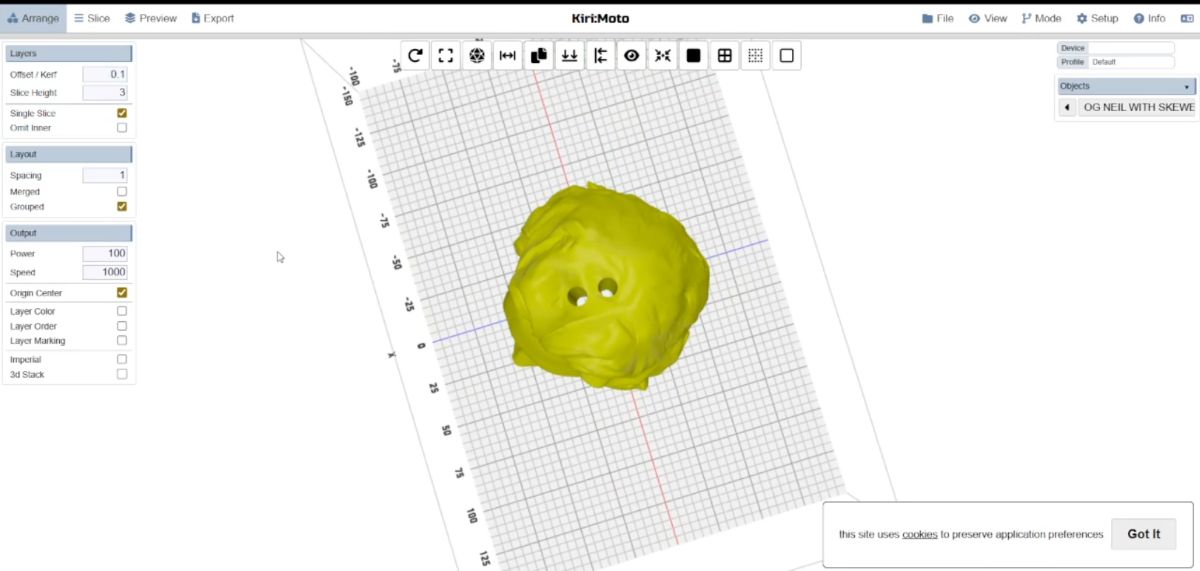Image resolution: width=1200 pixels, height=571 pixels.
Task: Expand the Objects panel dropdown arrow
Action: coord(1187,87)
